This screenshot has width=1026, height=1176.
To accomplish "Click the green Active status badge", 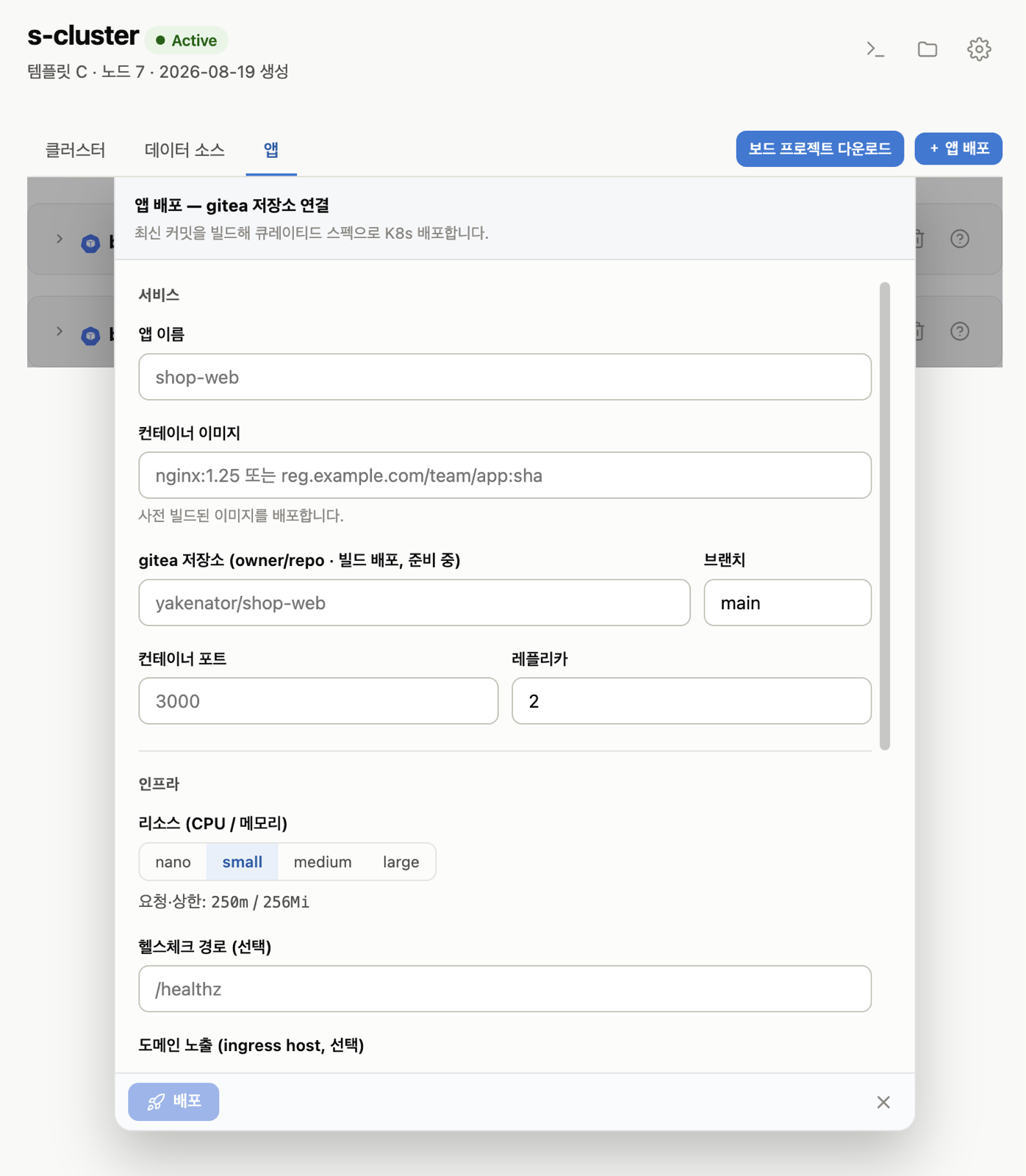I will pos(187,40).
